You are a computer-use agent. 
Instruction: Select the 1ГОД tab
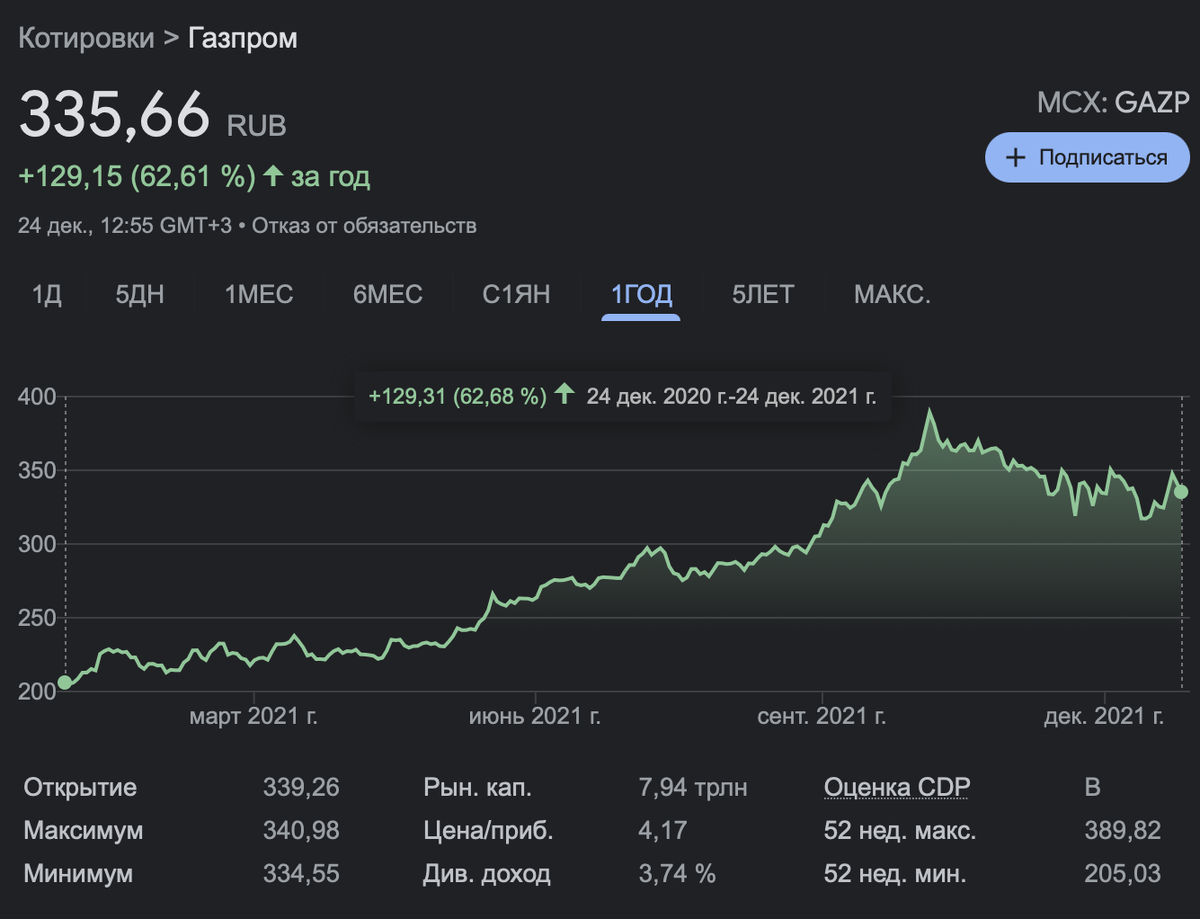coord(641,295)
